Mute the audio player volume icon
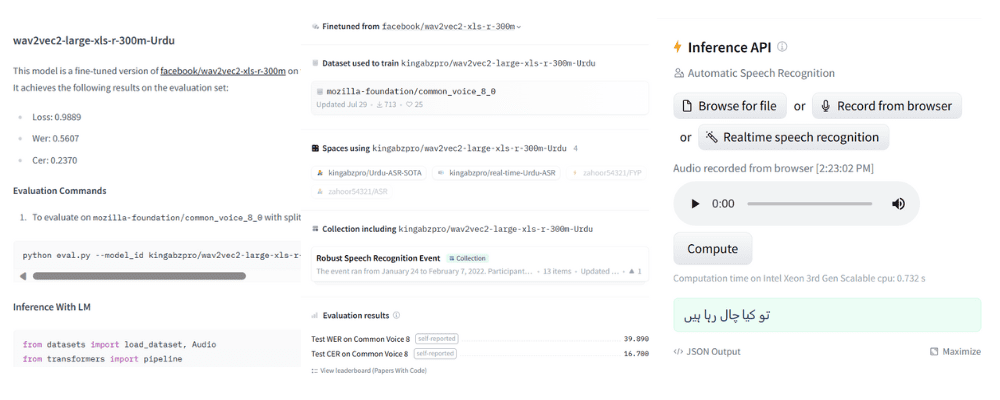 pyautogui.click(x=898, y=204)
